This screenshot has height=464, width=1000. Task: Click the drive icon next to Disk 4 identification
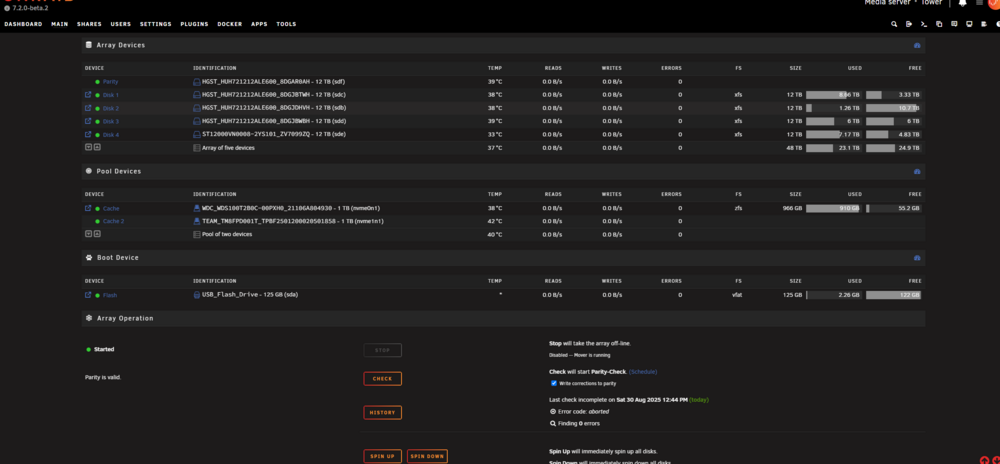pos(197,134)
